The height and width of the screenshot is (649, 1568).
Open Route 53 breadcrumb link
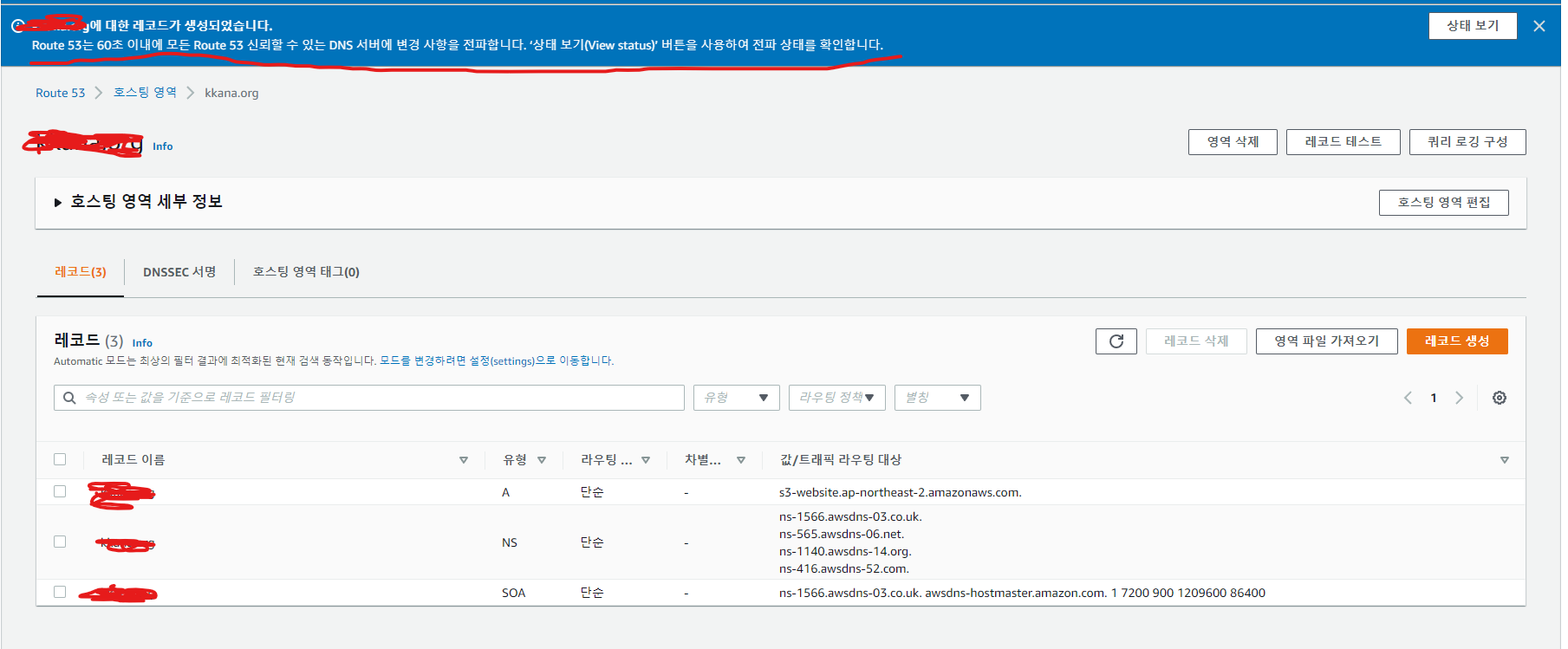point(60,93)
